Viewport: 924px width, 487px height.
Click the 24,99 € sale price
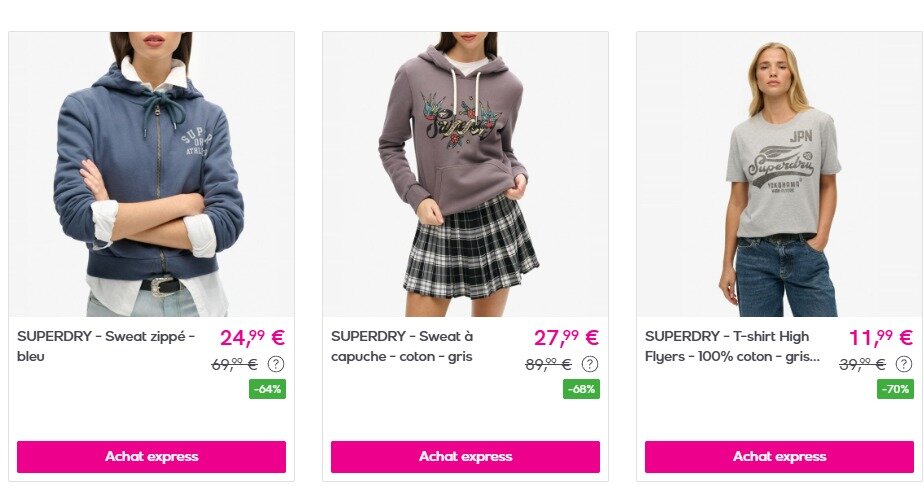tap(253, 338)
